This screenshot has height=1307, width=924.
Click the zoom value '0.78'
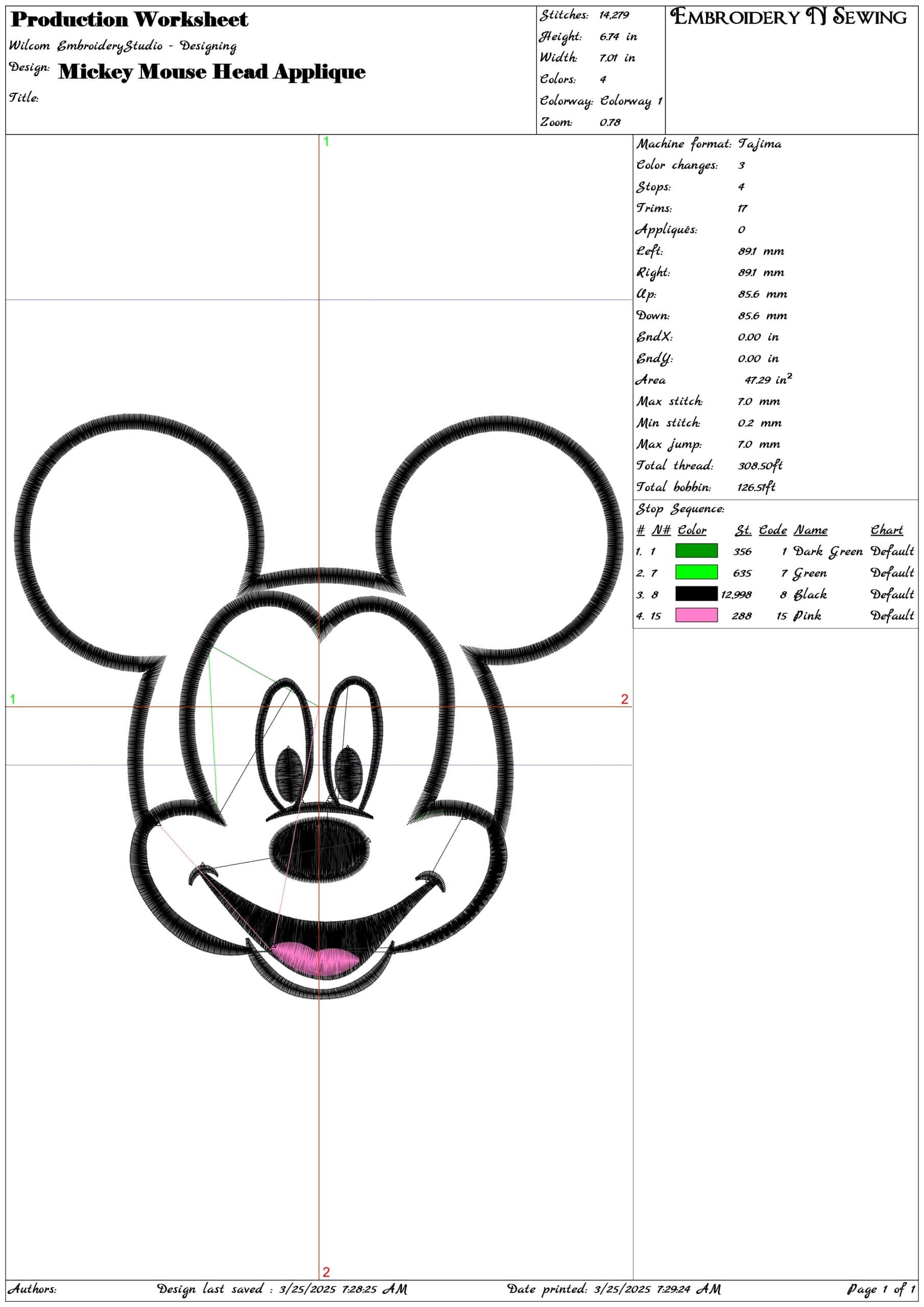[x=610, y=123]
